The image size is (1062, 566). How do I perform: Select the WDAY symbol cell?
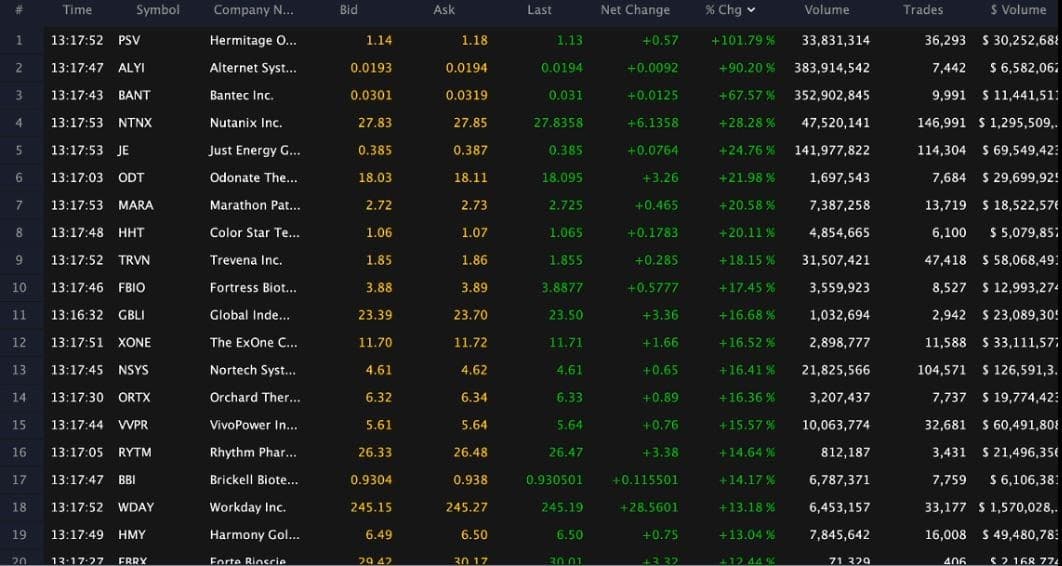pos(135,507)
